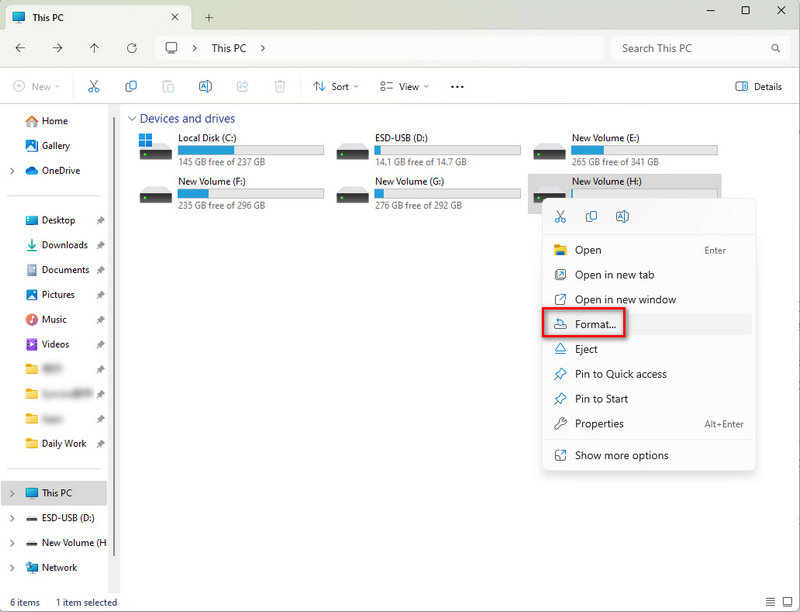The width and height of the screenshot is (800, 612).
Task: Switch to details list view in the status bar
Action: point(770,602)
